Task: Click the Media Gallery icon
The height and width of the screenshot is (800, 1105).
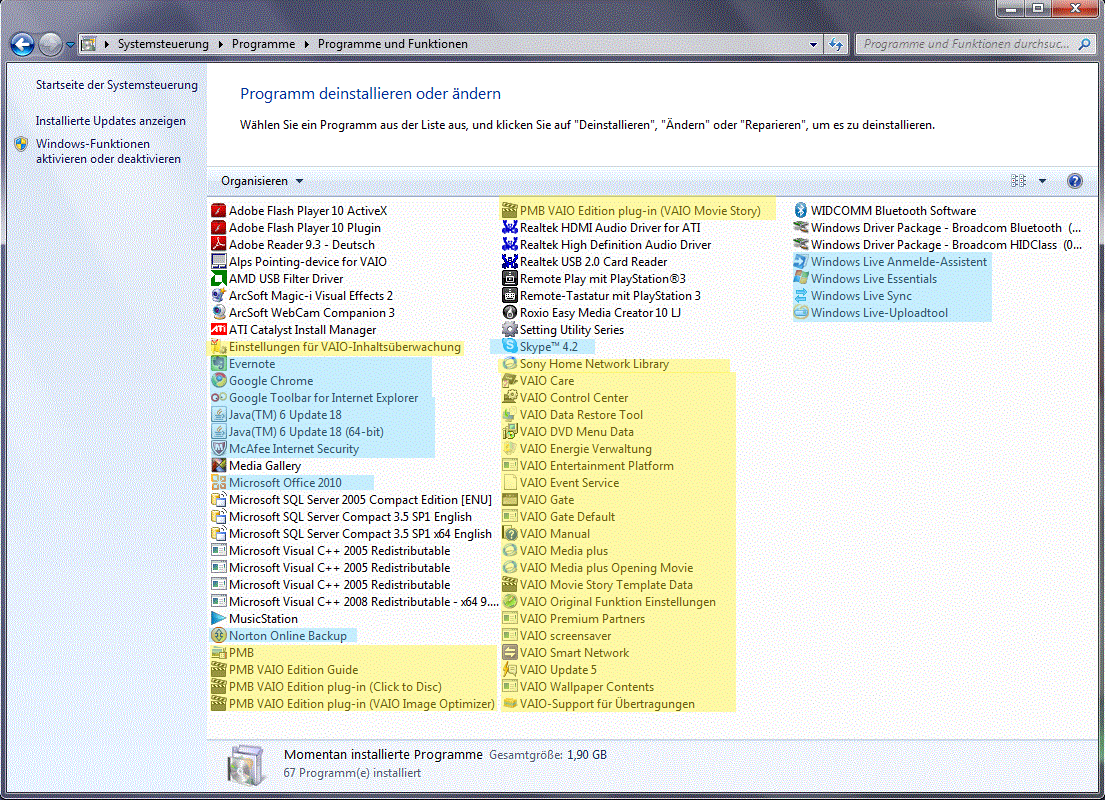Action: coord(218,466)
